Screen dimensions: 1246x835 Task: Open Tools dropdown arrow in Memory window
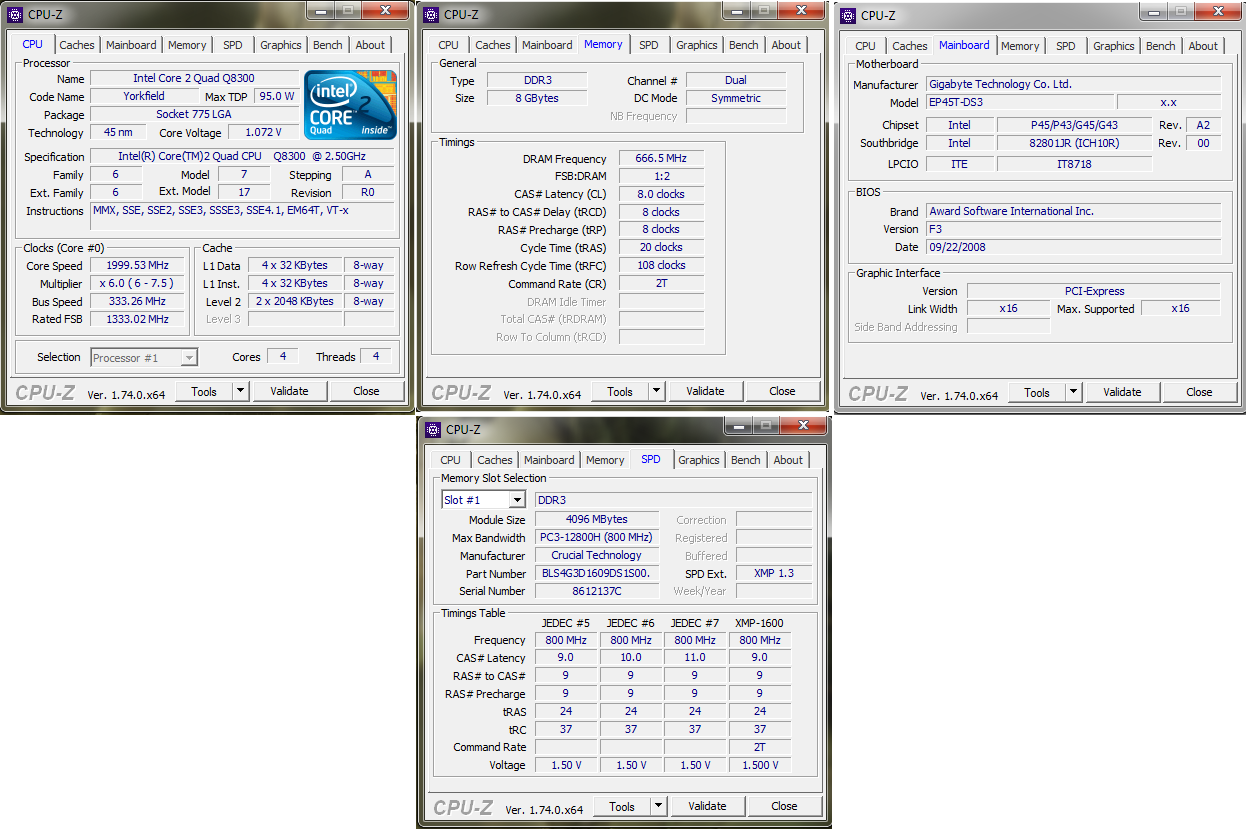point(657,392)
